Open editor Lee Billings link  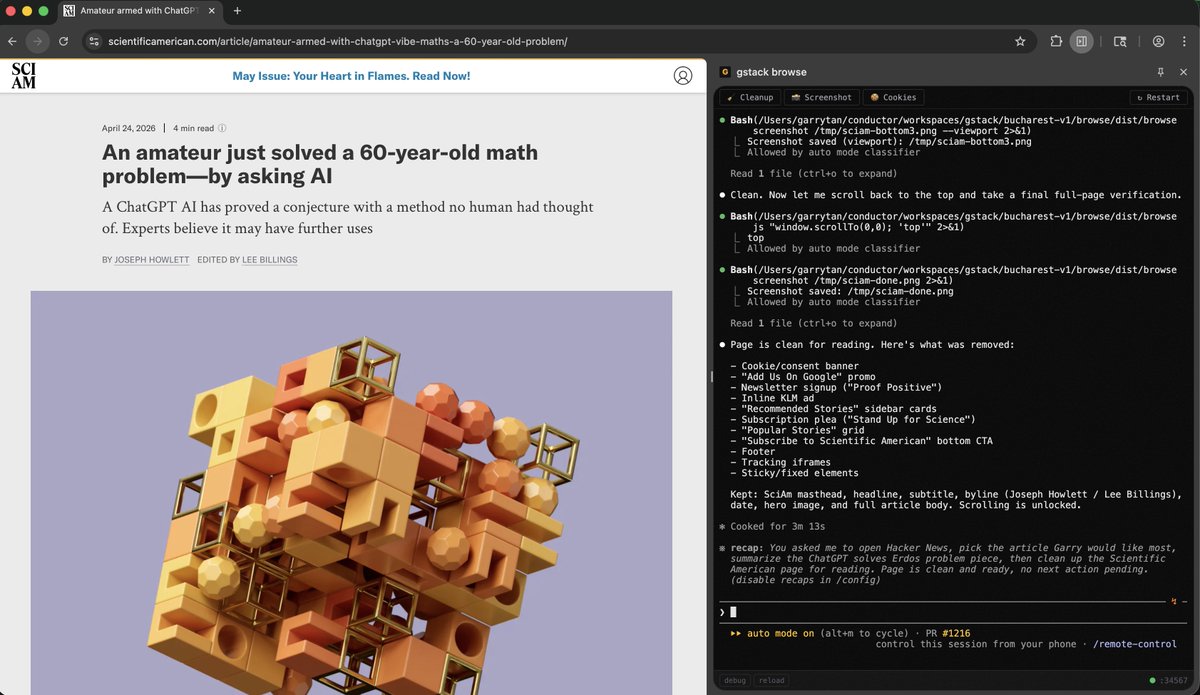tap(270, 260)
